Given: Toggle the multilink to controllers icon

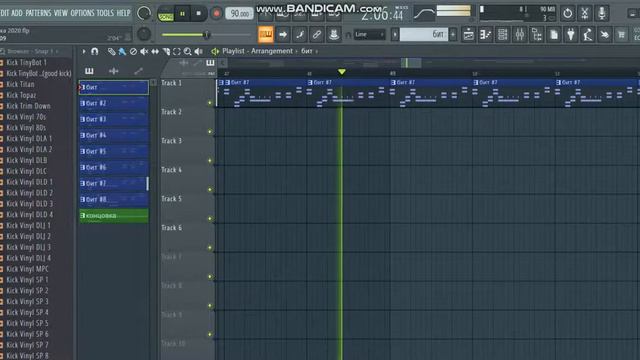Looking at the screenshot, I should click(317, 35).
